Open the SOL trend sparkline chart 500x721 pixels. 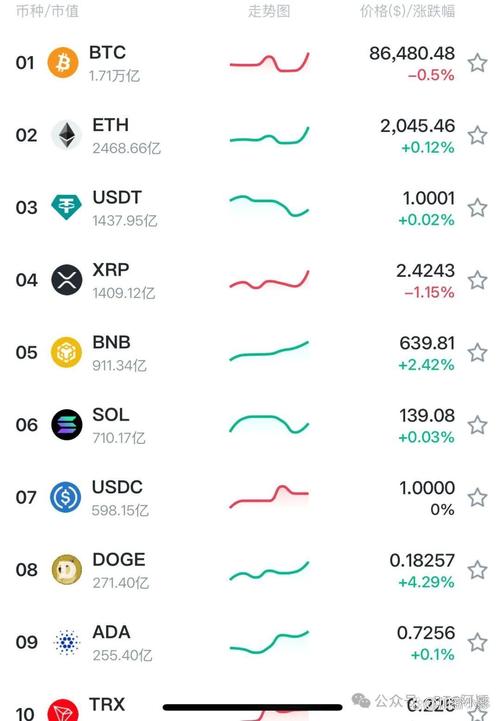tap(269, 424)
